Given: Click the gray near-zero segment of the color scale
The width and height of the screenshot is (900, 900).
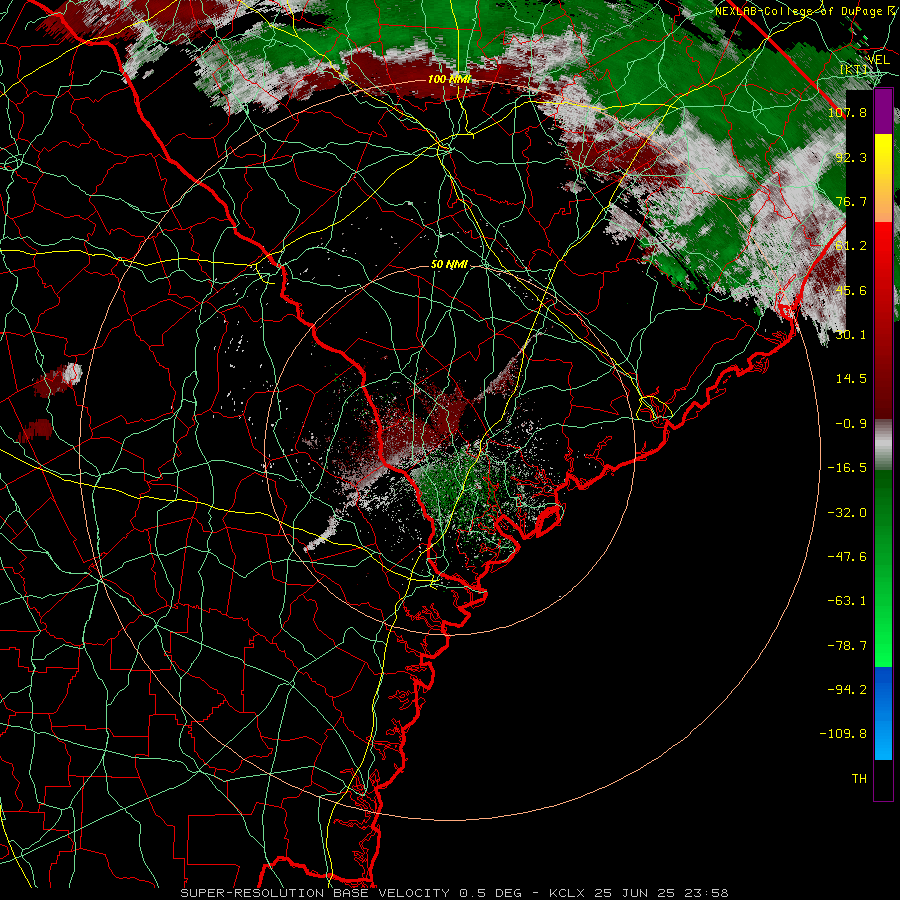Looking at the screenshot, I should [x=883, y=445].
